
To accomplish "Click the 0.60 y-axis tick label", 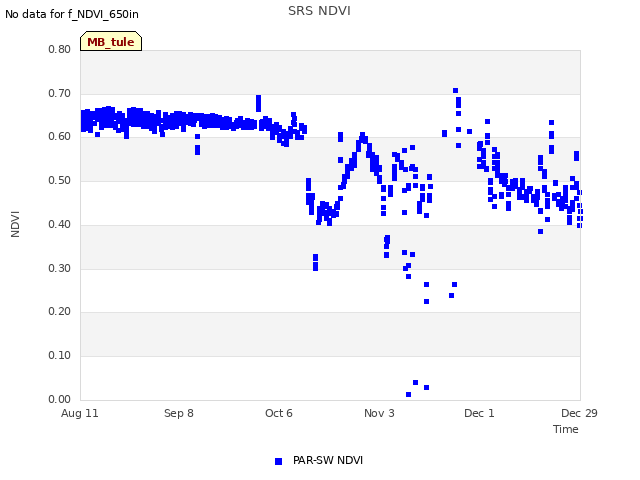I will (x=60, y=137).
